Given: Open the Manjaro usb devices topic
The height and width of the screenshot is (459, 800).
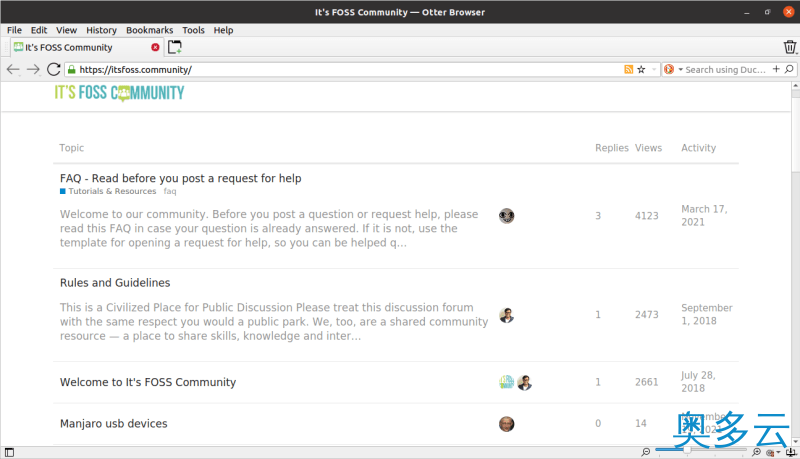Looking at the screenshot, I should click(113, 423).
